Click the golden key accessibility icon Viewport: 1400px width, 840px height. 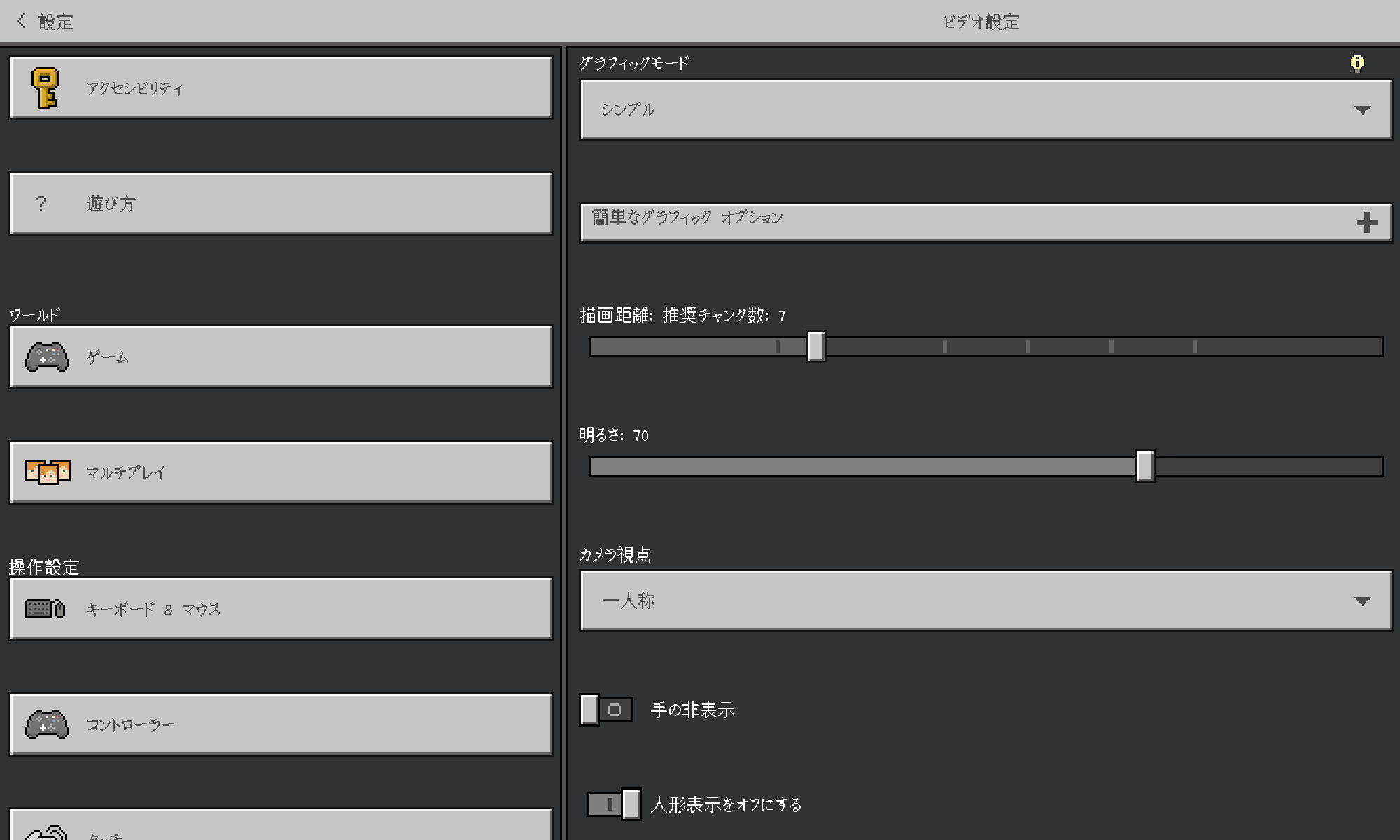(x=45, y=88)
